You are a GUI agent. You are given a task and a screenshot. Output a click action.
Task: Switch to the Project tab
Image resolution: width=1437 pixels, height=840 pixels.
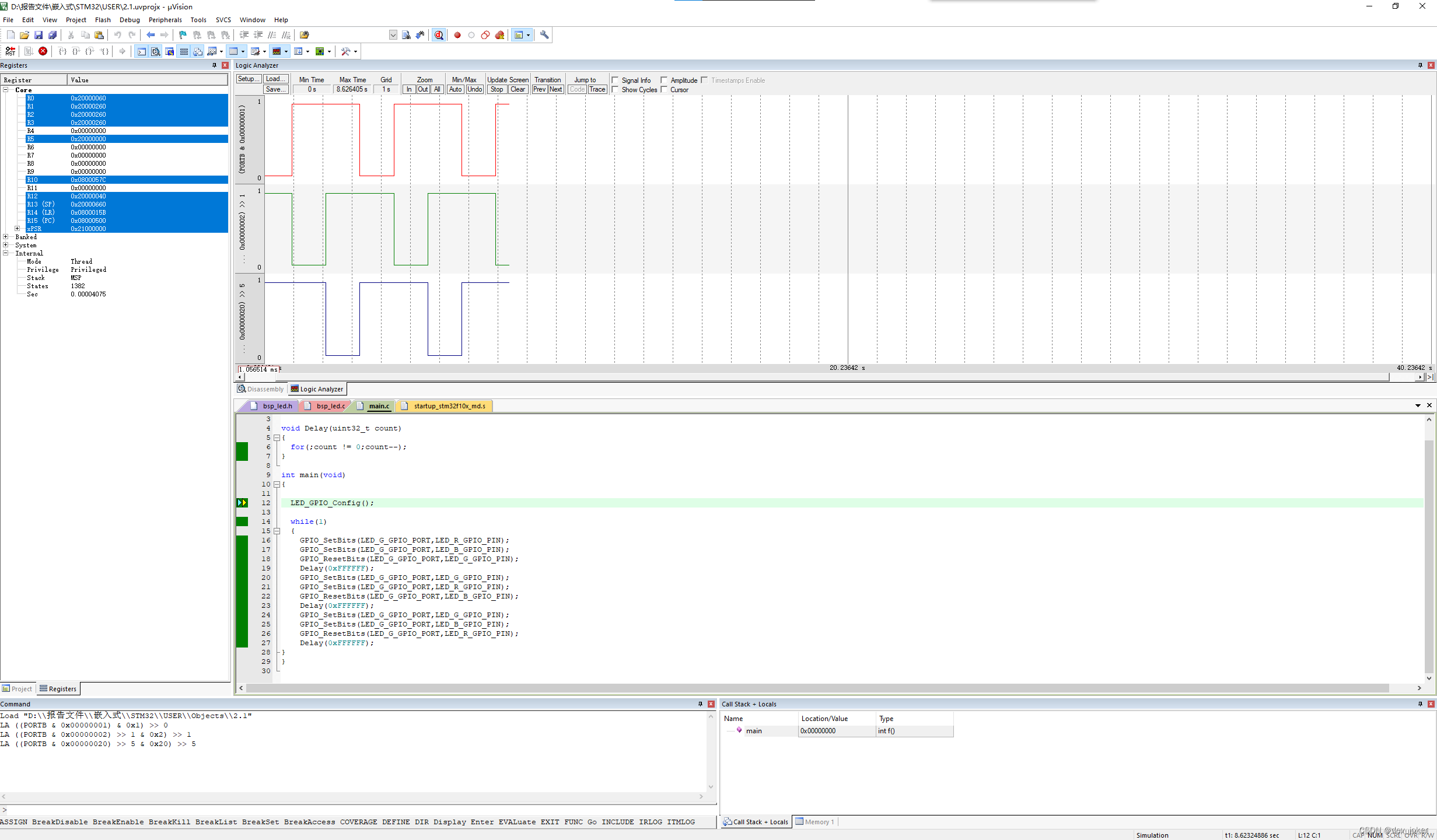tap(18, 689)
